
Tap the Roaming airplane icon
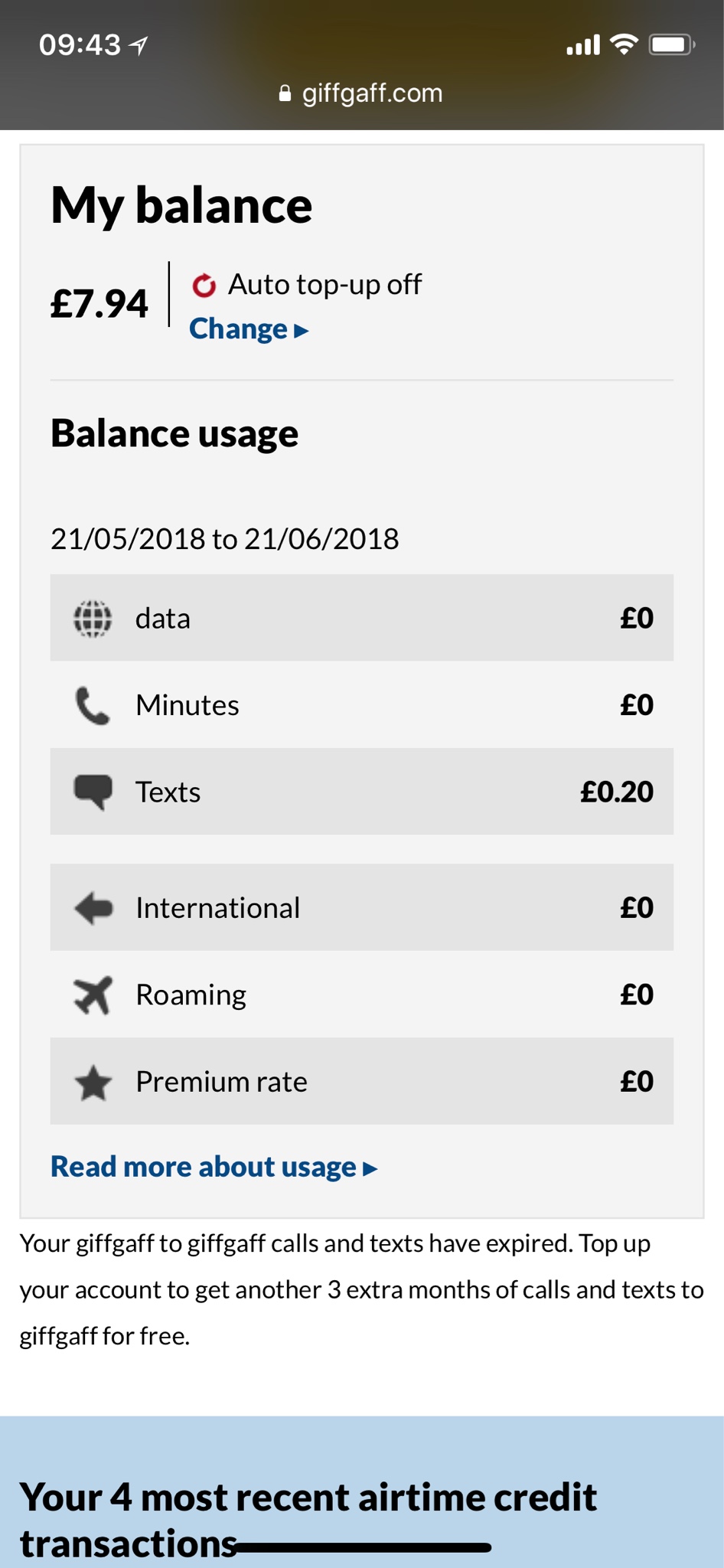93,995
